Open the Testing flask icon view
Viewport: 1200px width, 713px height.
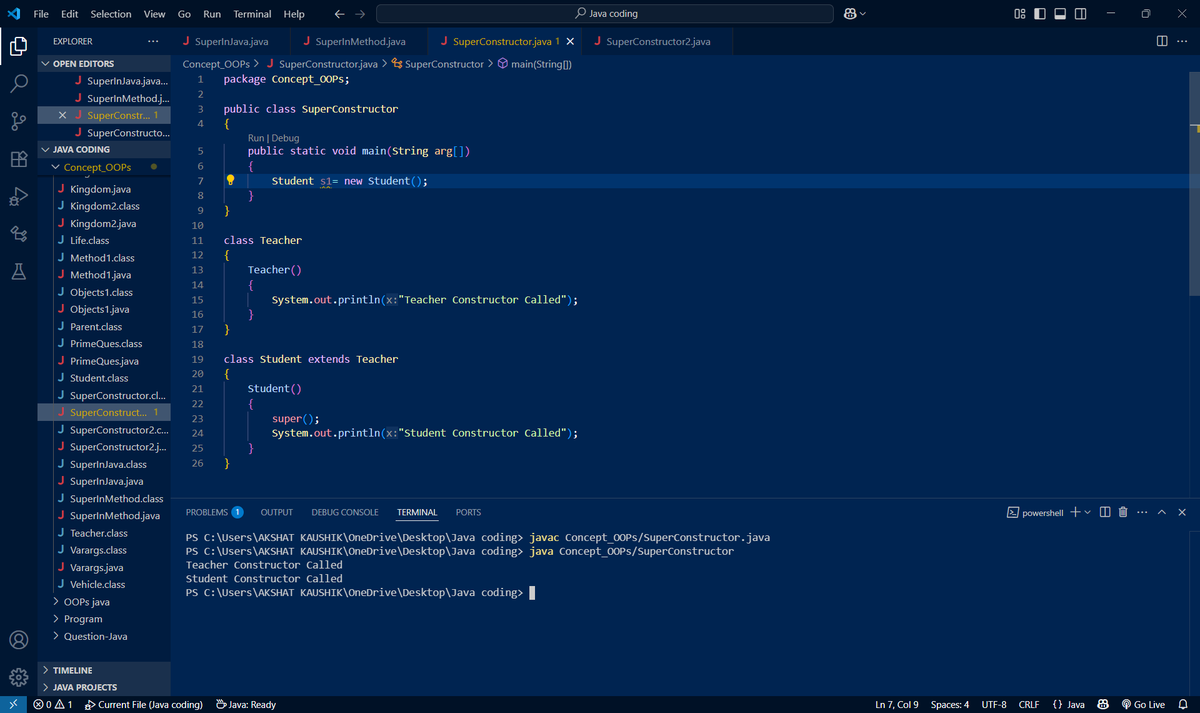click(x=18, y=271)
